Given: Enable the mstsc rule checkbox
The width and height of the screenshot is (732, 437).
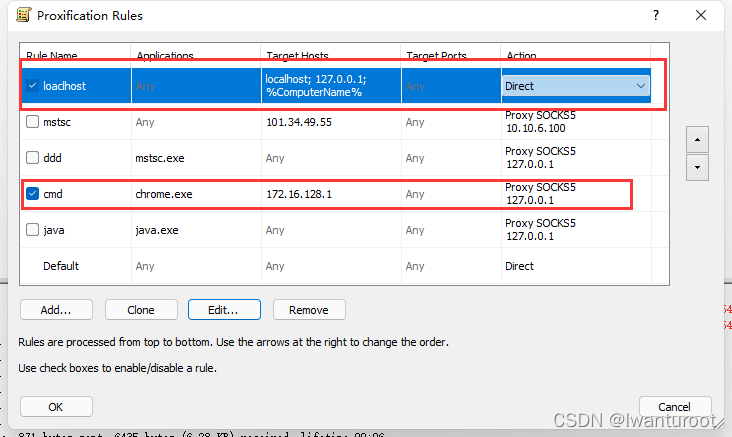Looking at the screenshot, I should click(32, 122).
